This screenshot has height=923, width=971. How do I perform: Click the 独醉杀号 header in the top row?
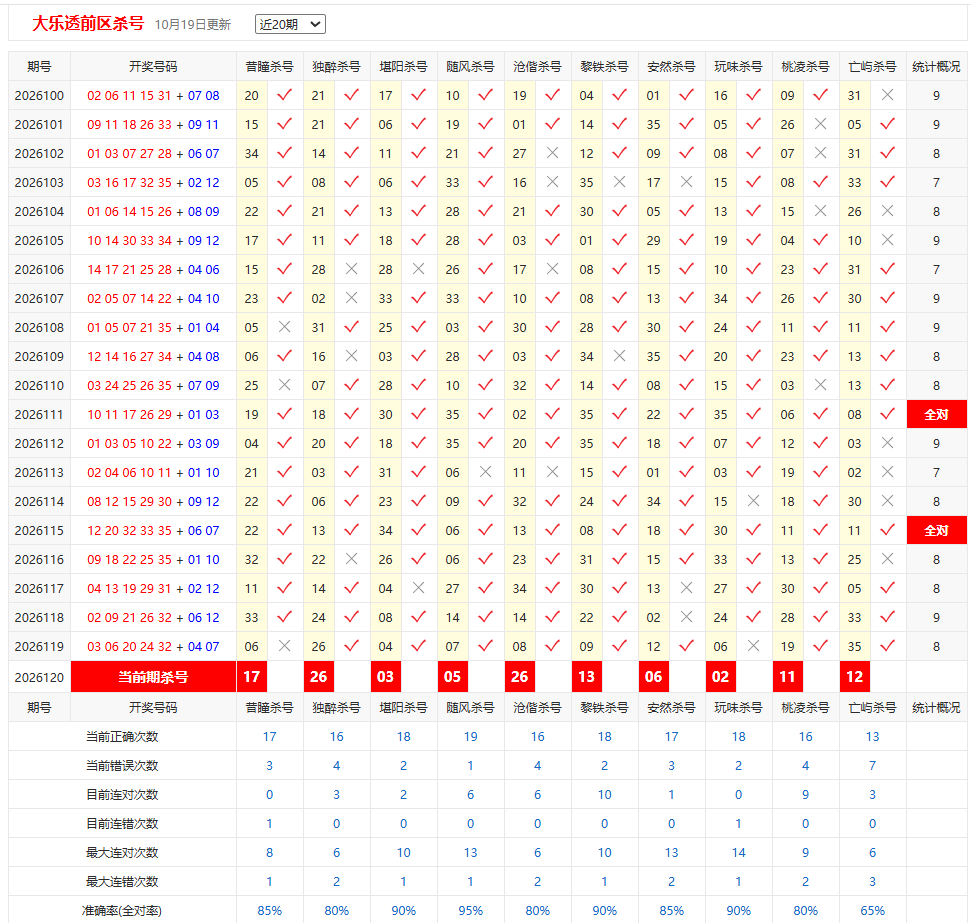coord(336,66)
